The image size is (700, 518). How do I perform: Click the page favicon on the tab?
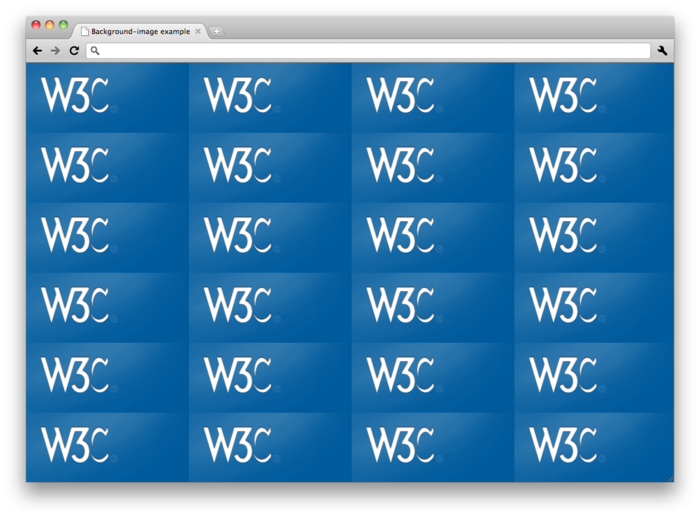point(85,31)
